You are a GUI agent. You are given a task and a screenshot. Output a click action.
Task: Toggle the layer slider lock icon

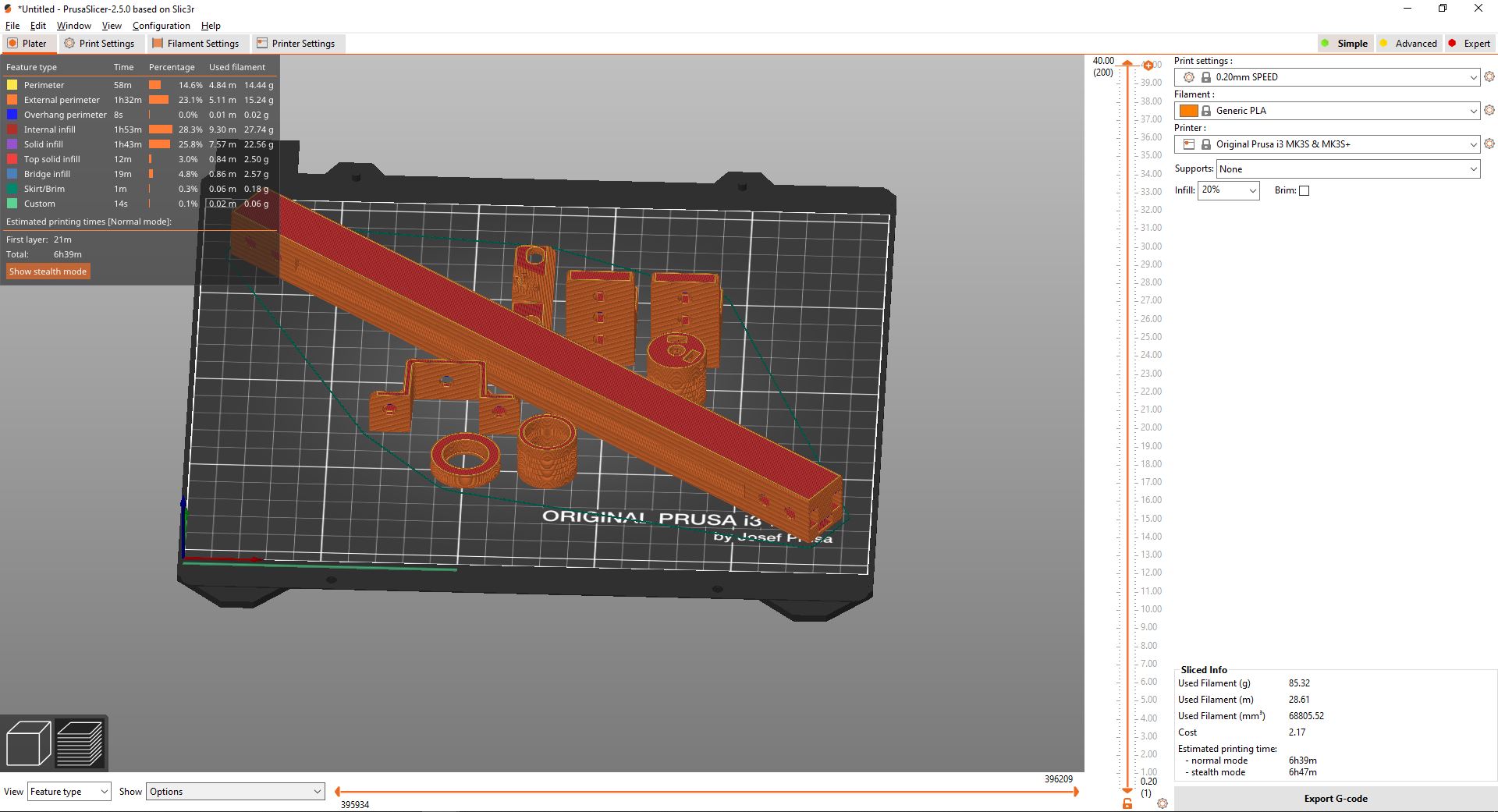pyautogui.click(x=1127, y=803)
